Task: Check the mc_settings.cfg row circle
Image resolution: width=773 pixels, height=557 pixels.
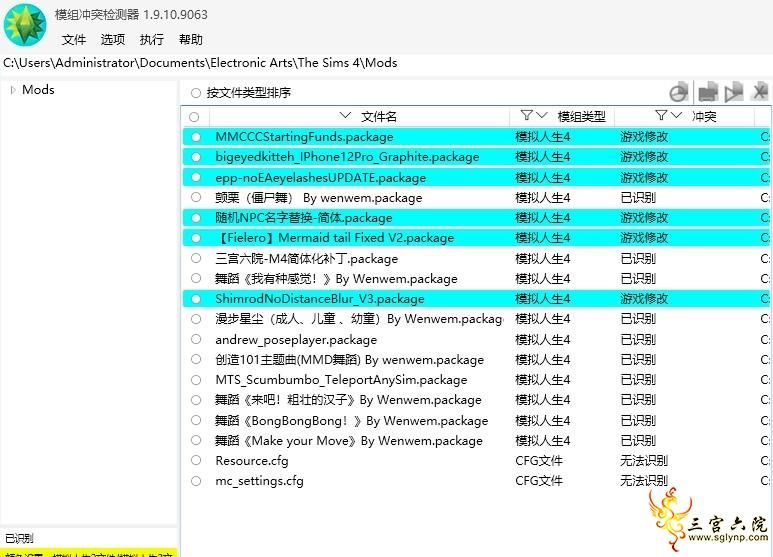Action: pos(196,481)
